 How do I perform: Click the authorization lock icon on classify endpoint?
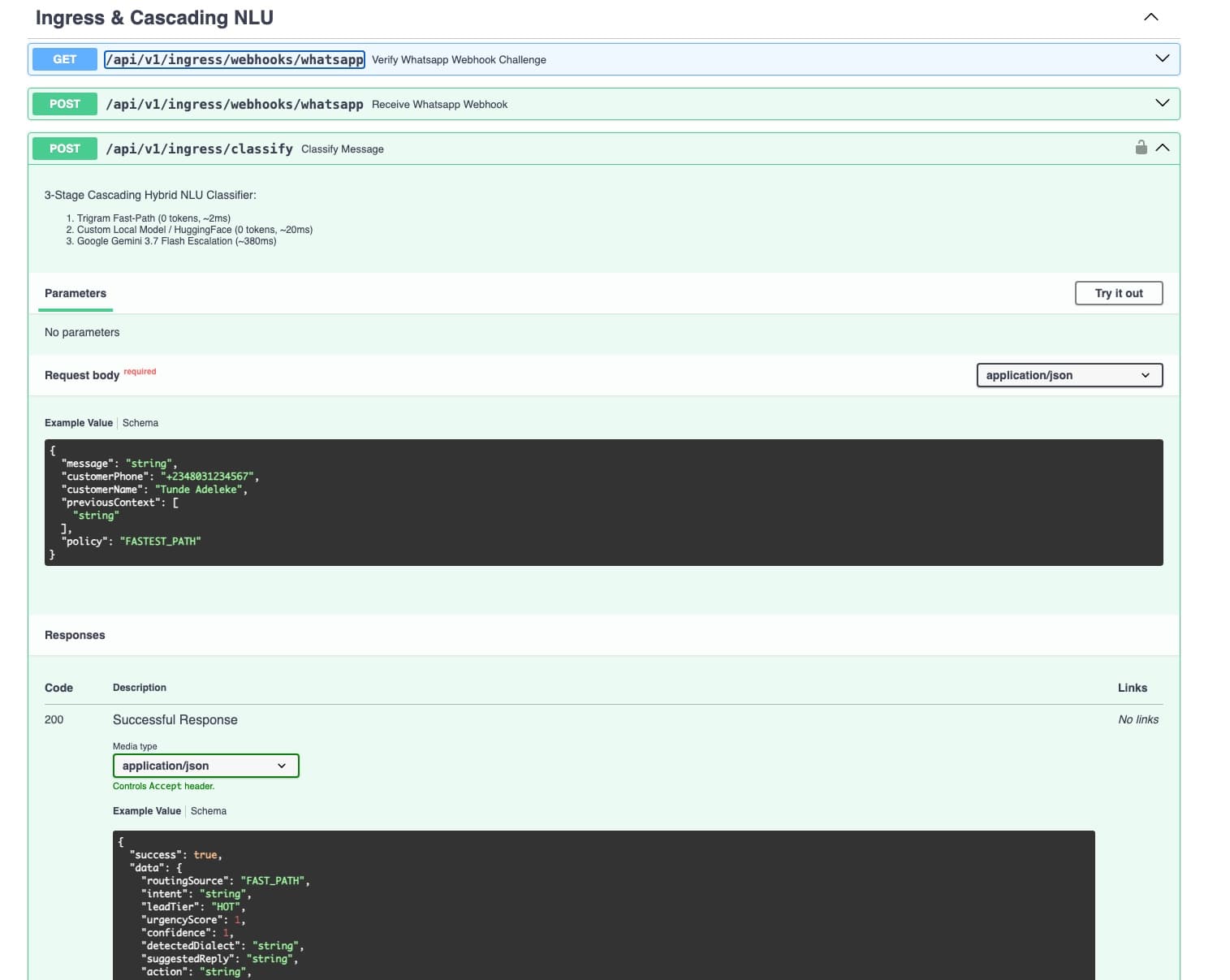[x=1141, y=147]
